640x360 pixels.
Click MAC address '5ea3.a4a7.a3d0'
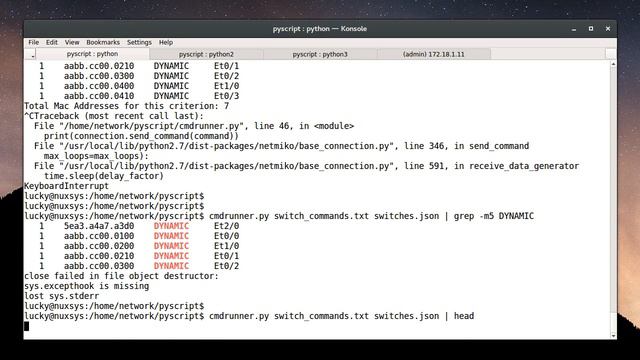[x=99, y=226]
